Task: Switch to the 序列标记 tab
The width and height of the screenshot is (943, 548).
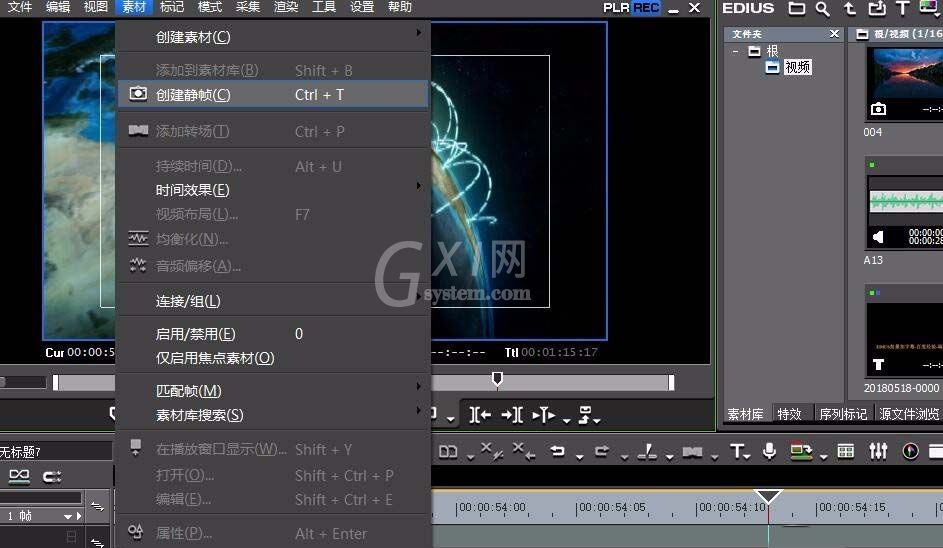Action: click(x=843, y=414)
